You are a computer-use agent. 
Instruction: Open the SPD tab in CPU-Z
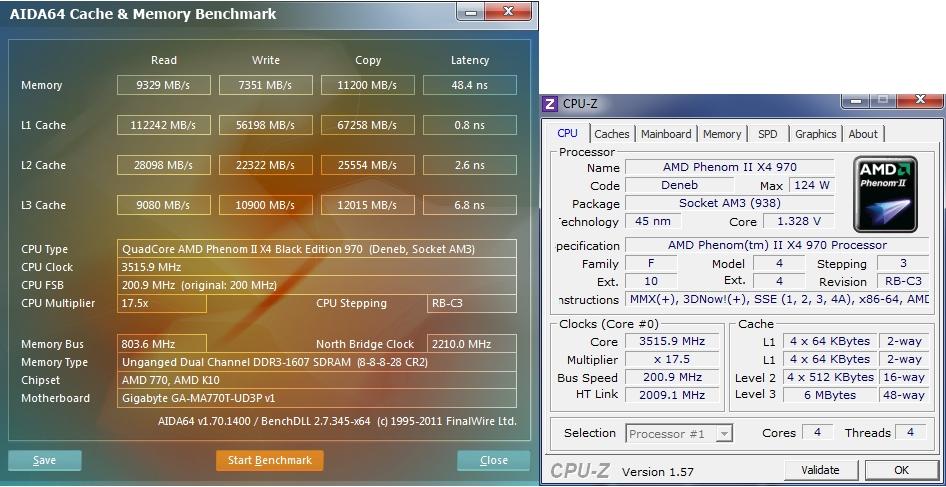tap(767, 134)
